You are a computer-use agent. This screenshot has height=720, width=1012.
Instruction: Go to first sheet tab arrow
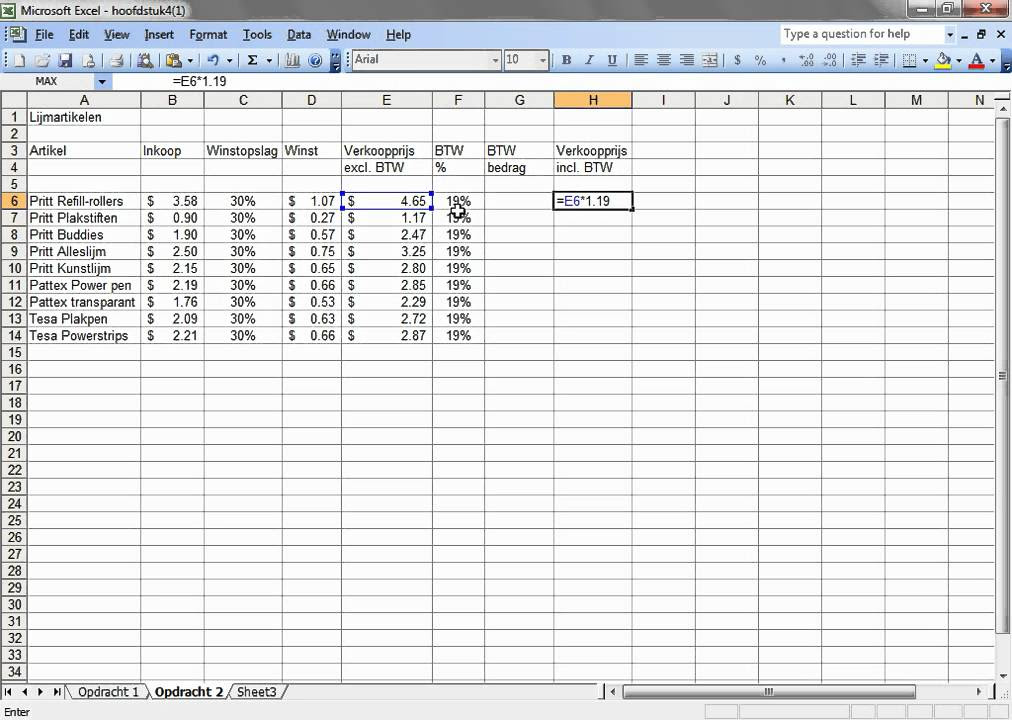(8, 692)
